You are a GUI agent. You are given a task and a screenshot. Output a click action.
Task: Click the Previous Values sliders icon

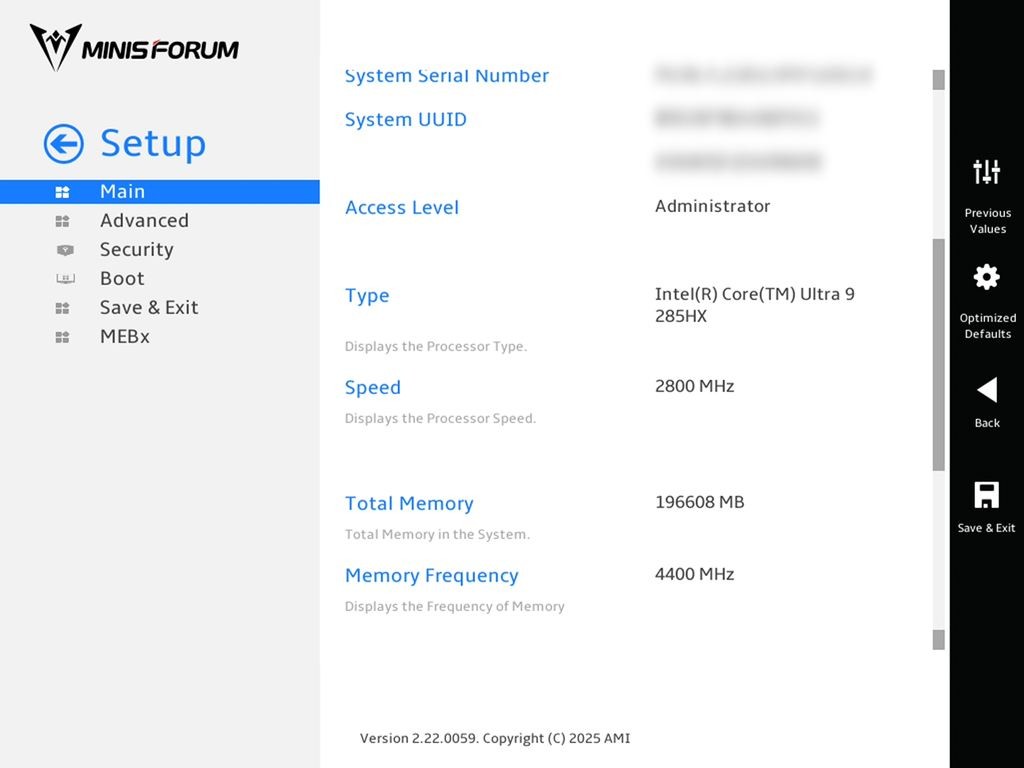pyautogui.click(x=986, y=172)
